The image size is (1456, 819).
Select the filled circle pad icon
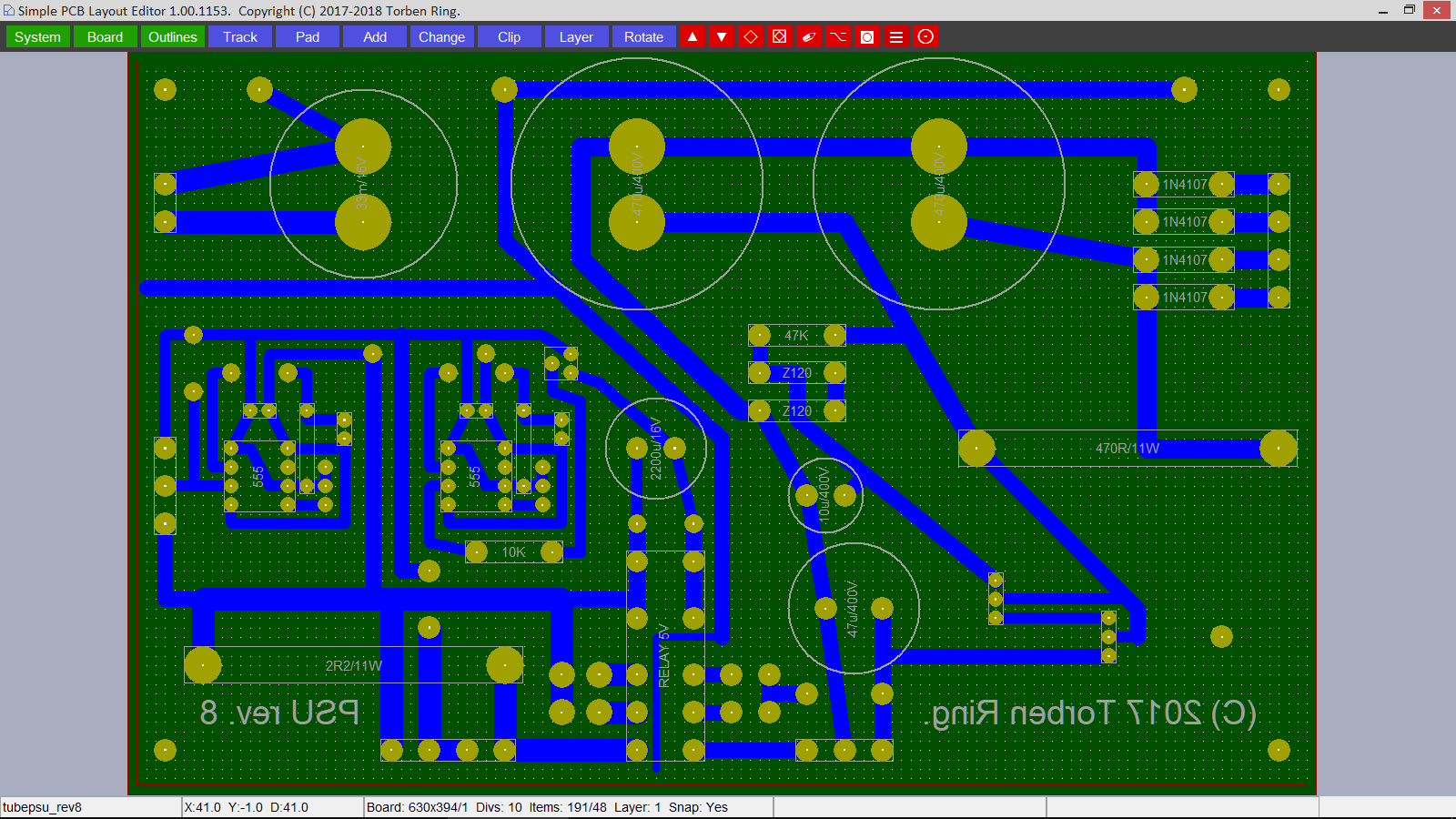[x=867, y=36]
